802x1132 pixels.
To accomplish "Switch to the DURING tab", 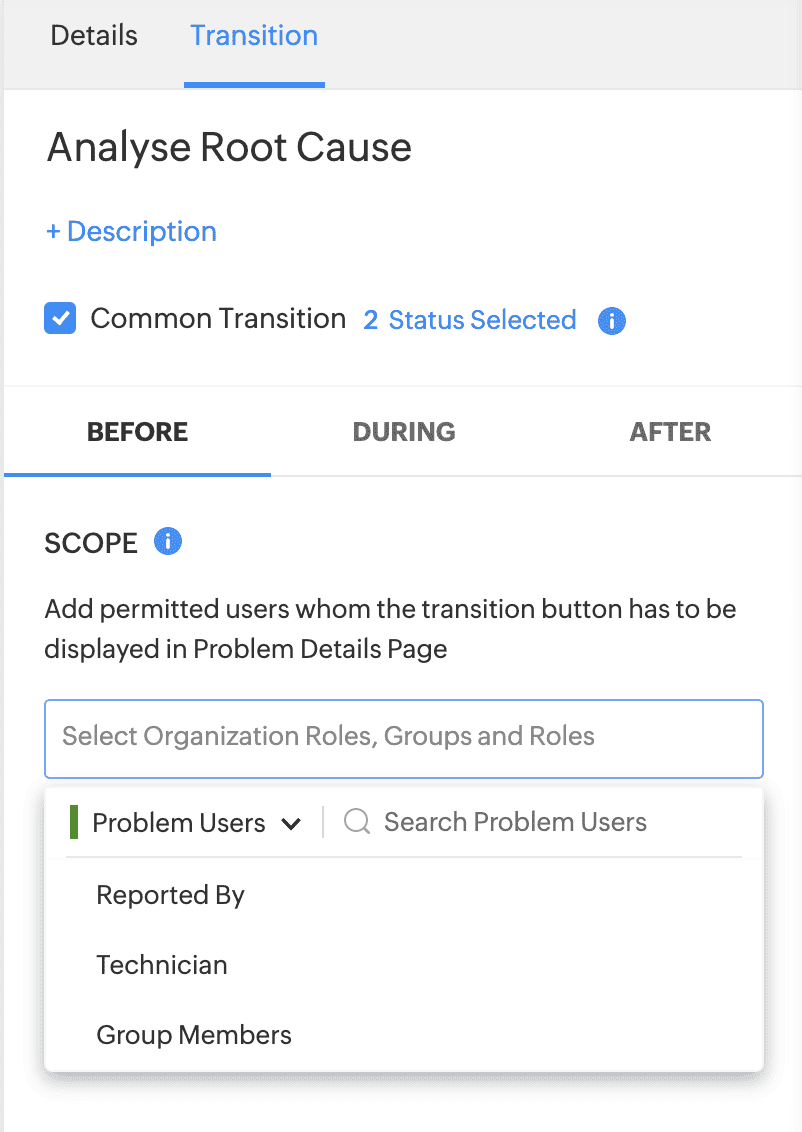I will click(404, 432).
